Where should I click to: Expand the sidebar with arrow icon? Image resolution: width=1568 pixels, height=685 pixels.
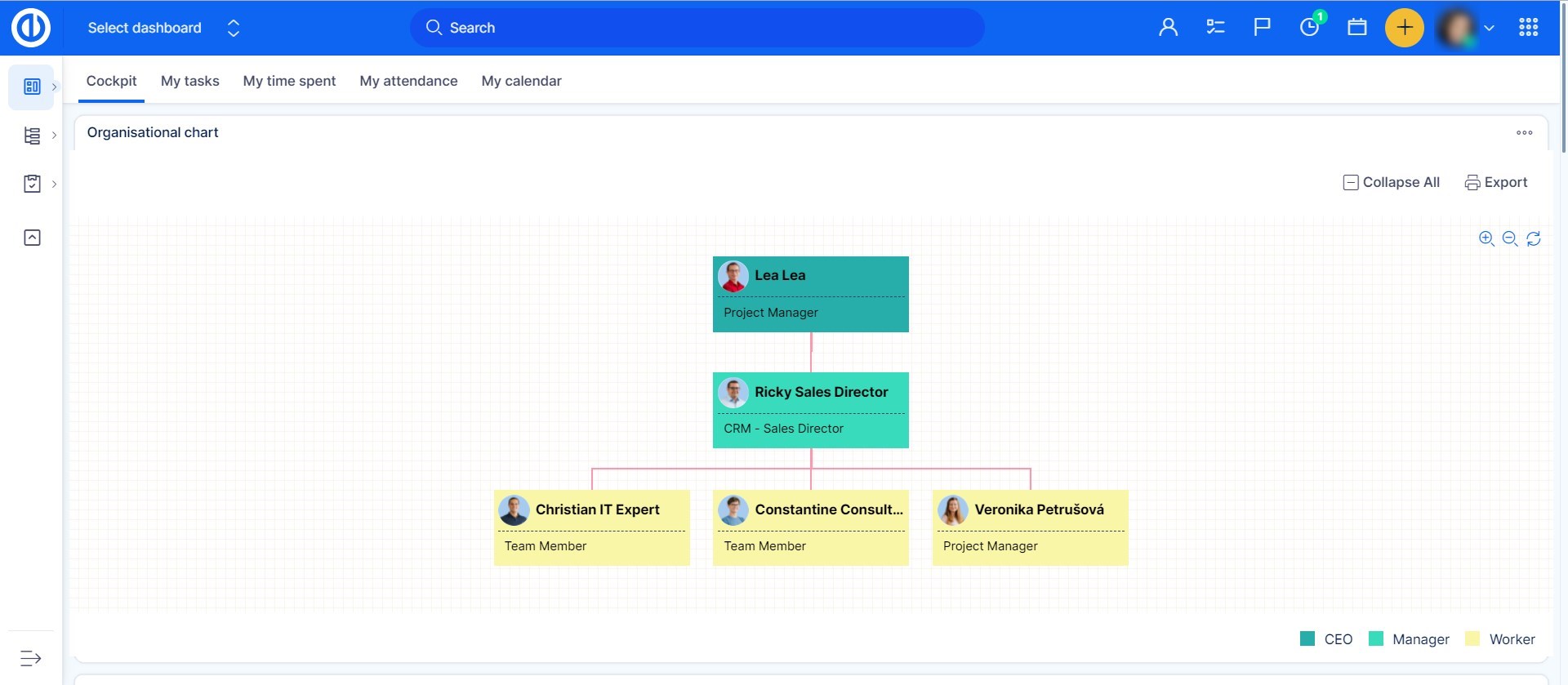click(x=31, y=658)
